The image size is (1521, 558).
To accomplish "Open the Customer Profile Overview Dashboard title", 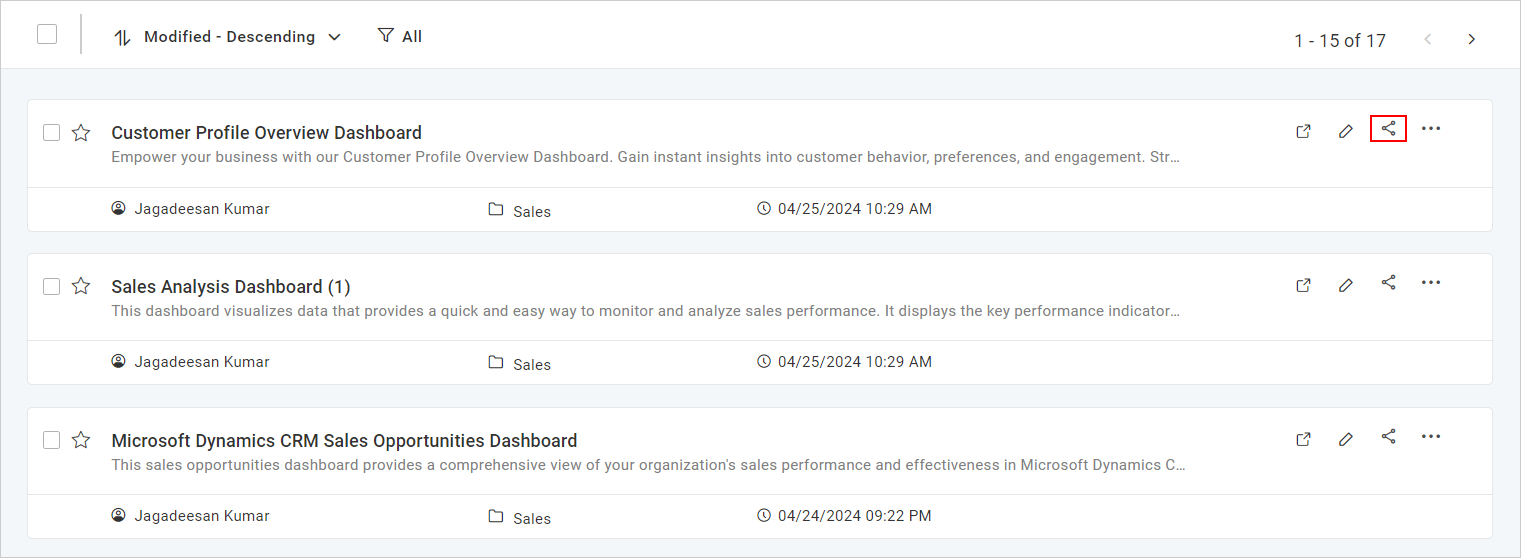I will [266, 133].
